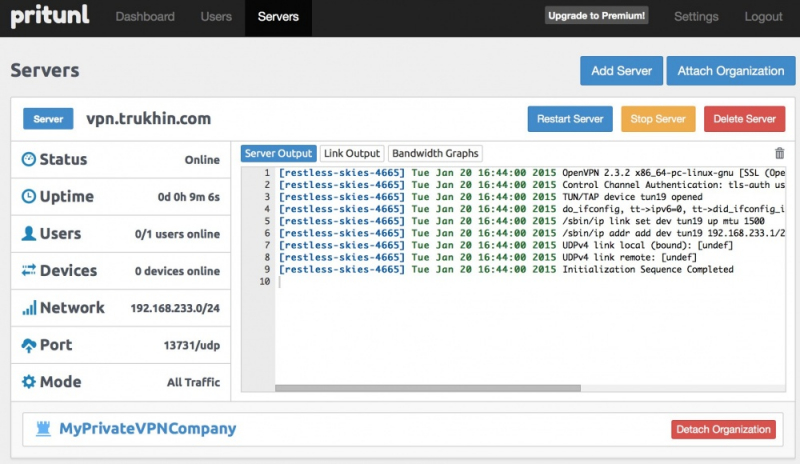Toggle the blue Server label badge
This screenshot has height=464, width=800.
(x=48, y=119)
